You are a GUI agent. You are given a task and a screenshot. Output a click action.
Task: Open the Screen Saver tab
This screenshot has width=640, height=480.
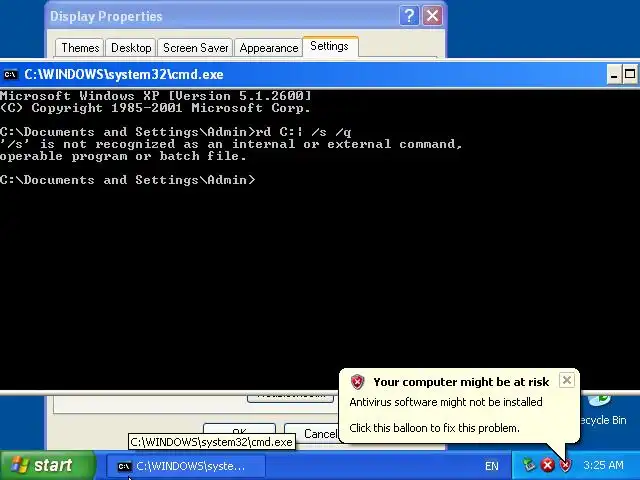coord(196,48)
